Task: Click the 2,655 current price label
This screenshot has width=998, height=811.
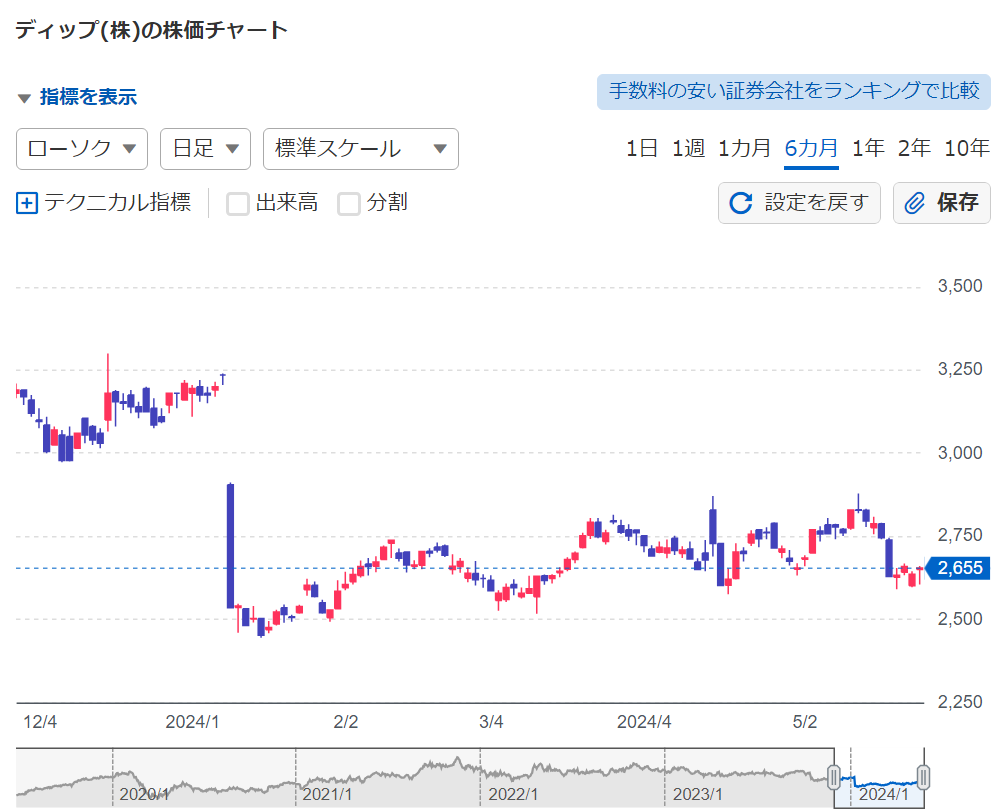Action: pos(958,568)
